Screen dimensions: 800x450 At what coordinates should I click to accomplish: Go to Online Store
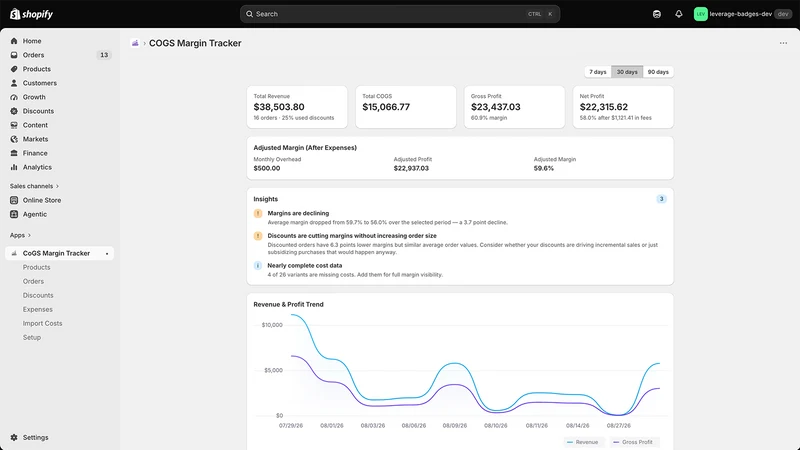pyautogui.click(x=42, y=201)
